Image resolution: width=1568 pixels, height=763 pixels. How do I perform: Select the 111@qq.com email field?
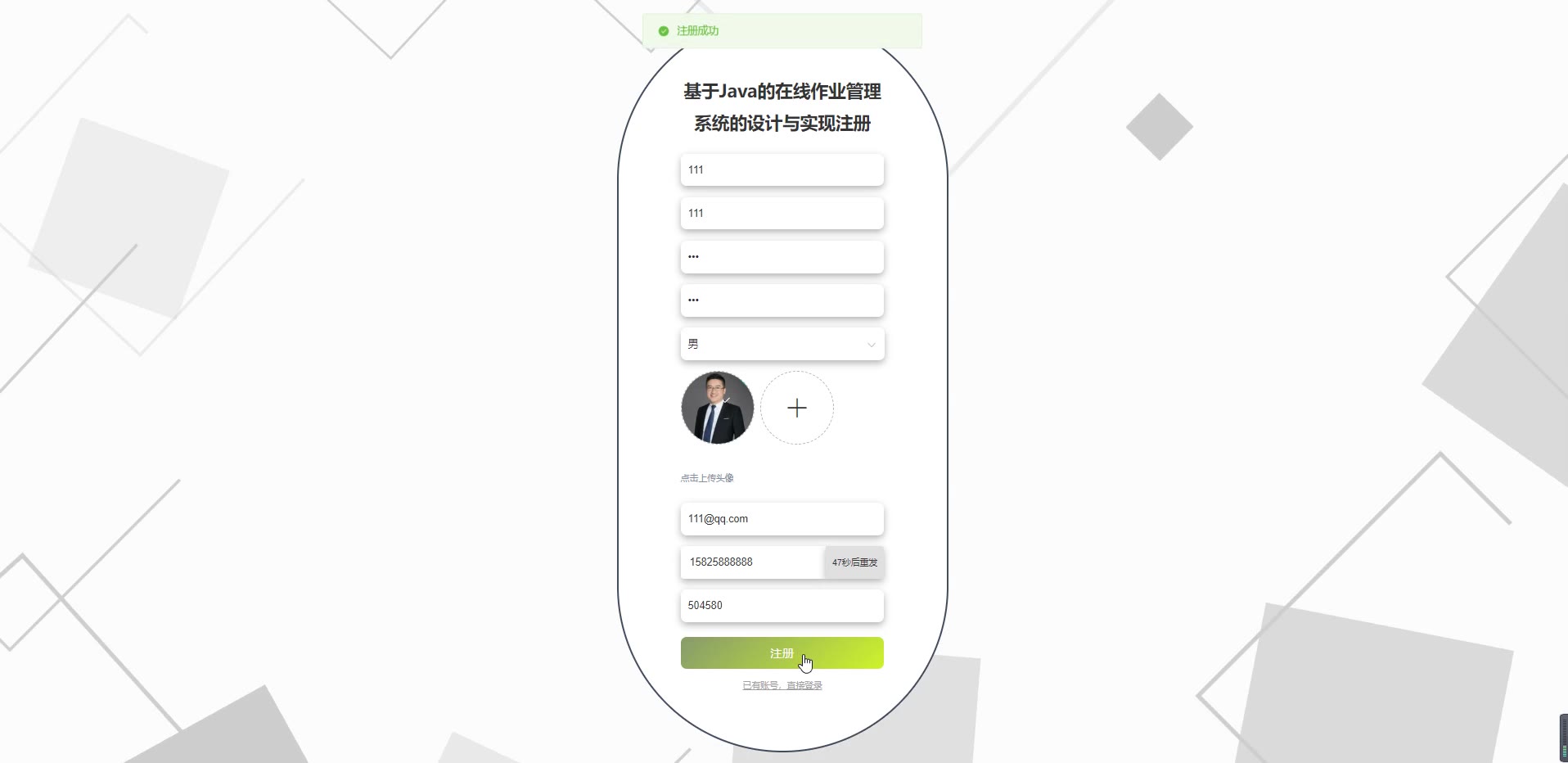click(782, 519)
